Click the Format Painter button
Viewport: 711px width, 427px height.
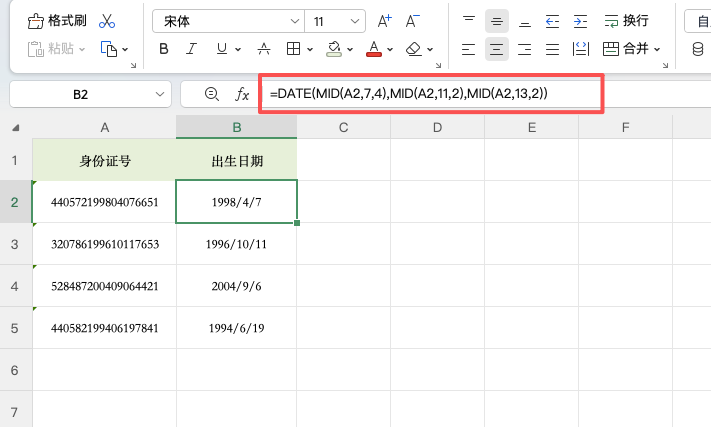(57, 21)
